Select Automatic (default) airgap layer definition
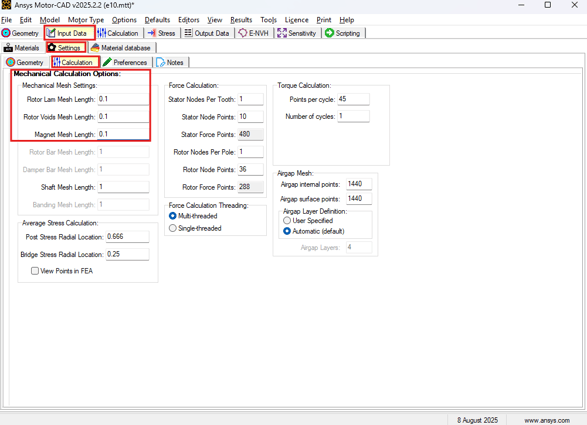Screen dimensions: 587x425 pos(314,231)
